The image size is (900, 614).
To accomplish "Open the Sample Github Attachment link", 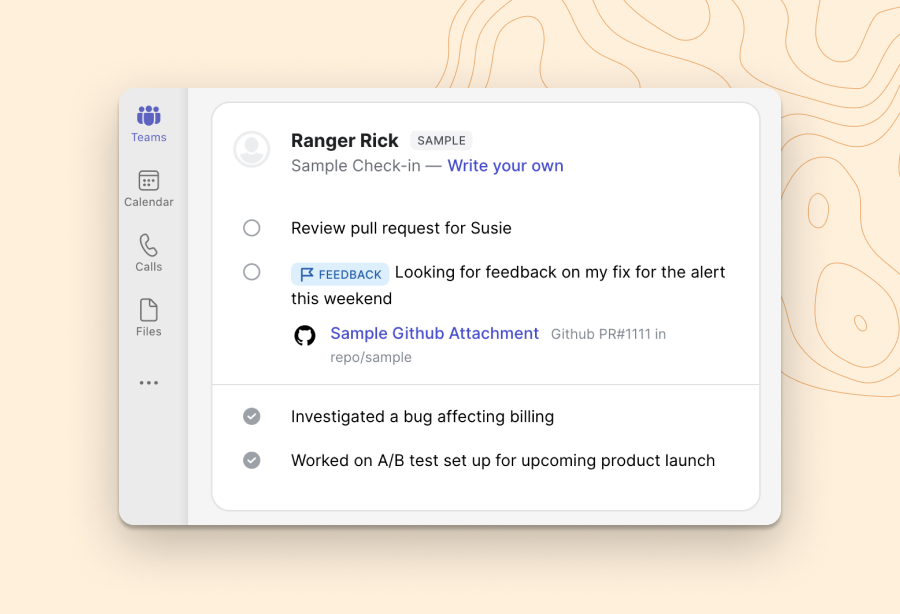I will [x=435, y=333].
